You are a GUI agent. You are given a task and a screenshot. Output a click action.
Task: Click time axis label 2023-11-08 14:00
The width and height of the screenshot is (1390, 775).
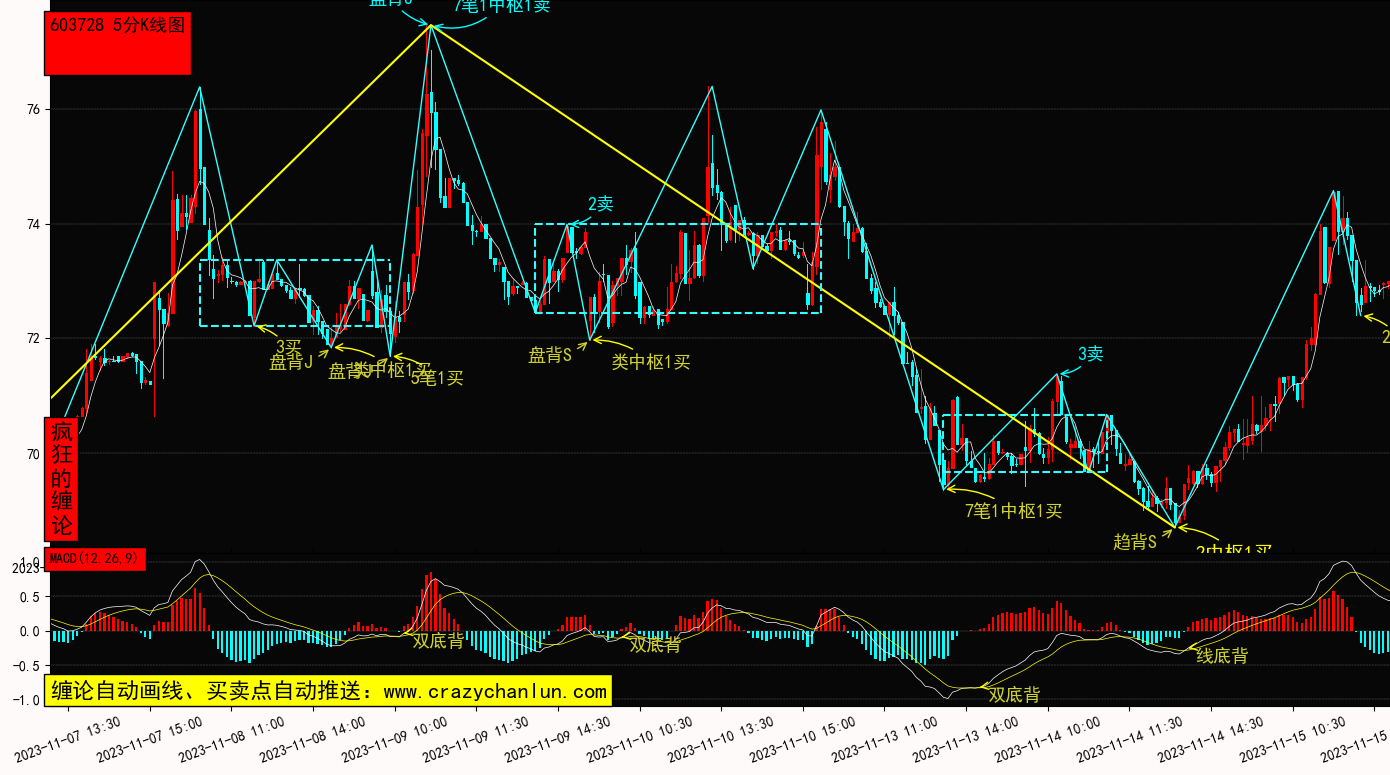tap(312, 739)
